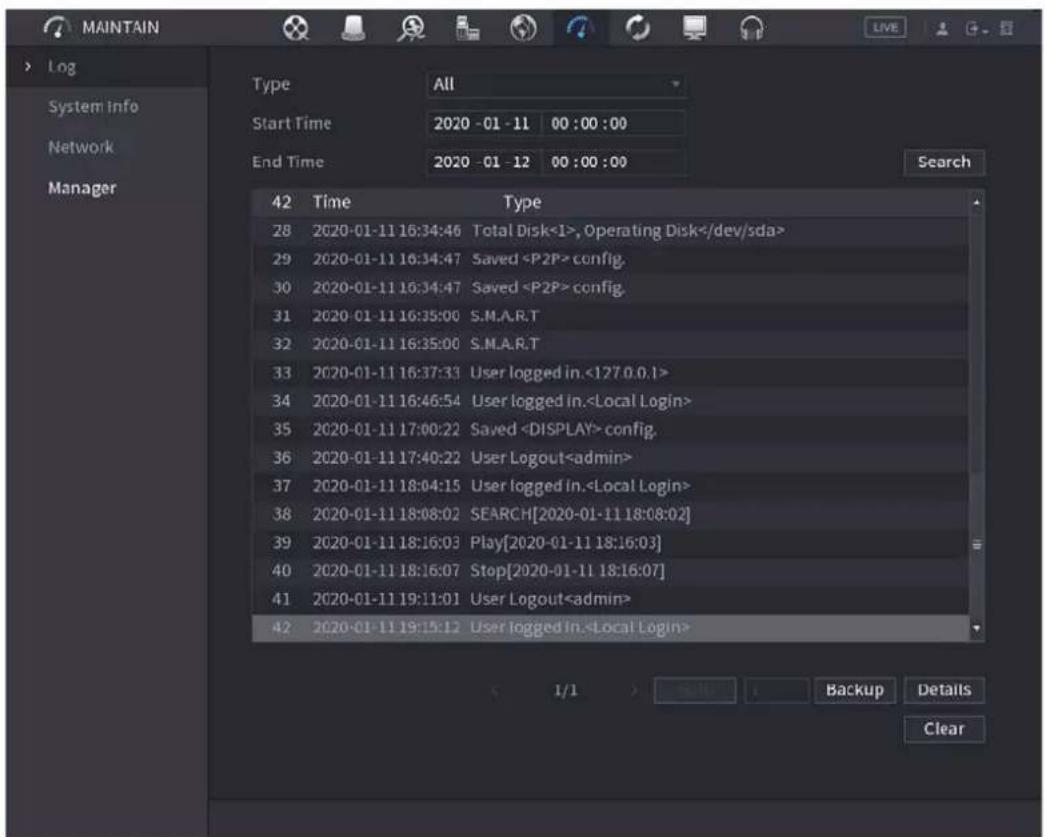Image resolution: width=1045 pixels, height=837 pixels.
Task: Click the Time column header
Action: point(332,202)
